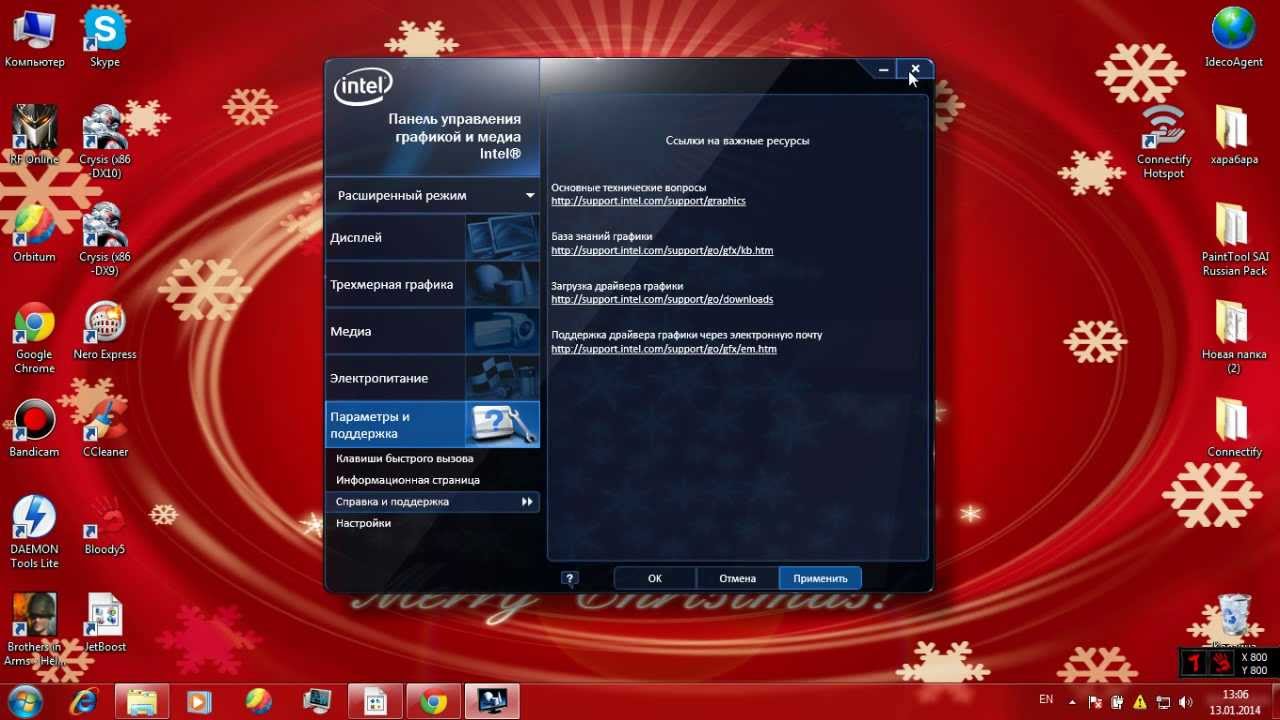Open the taskbar clock showing 13:06
Viewport: 1280px width, 720px height.
click(x=1235, y=701)
